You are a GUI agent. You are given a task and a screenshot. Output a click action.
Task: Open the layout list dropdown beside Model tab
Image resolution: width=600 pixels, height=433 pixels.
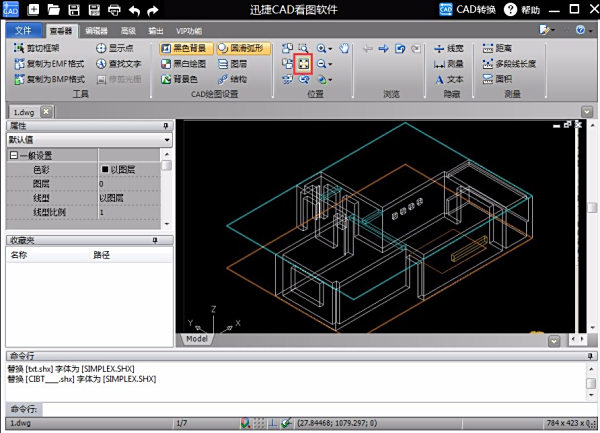tap(554, 341)
